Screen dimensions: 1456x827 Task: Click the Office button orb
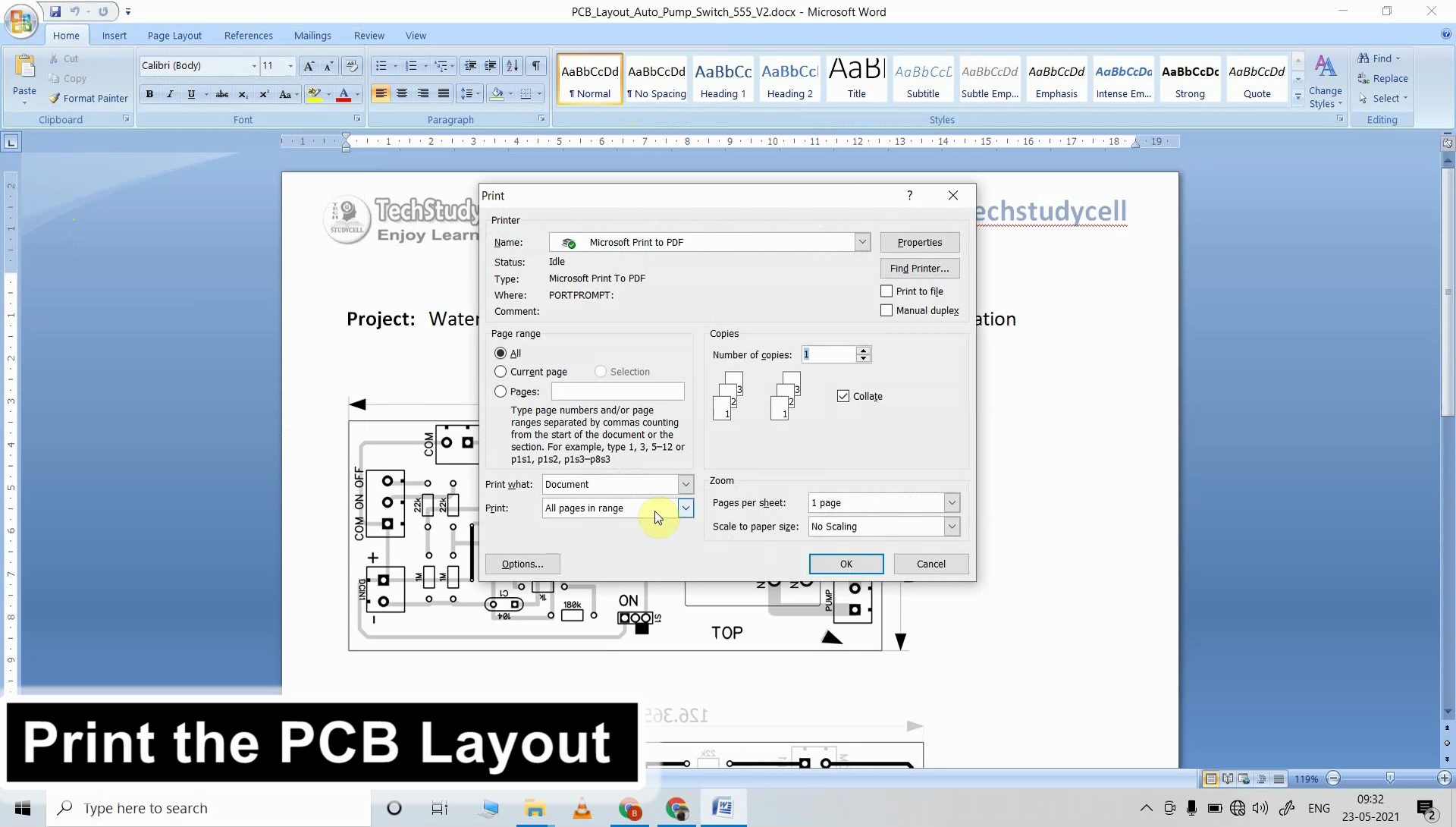tap(20, 20)
